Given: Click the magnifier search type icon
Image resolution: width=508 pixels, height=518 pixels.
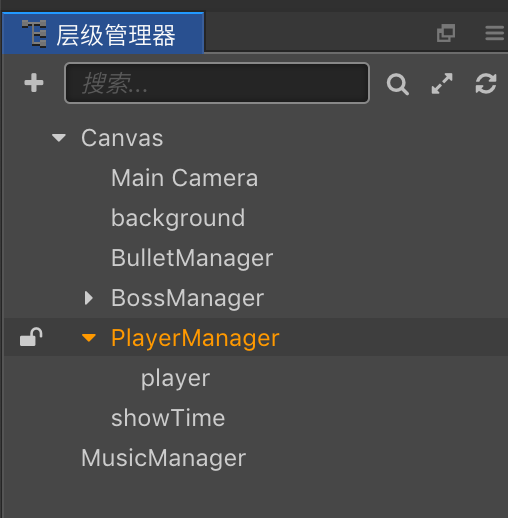Looking at the screenshot, I should pos(398,84).
